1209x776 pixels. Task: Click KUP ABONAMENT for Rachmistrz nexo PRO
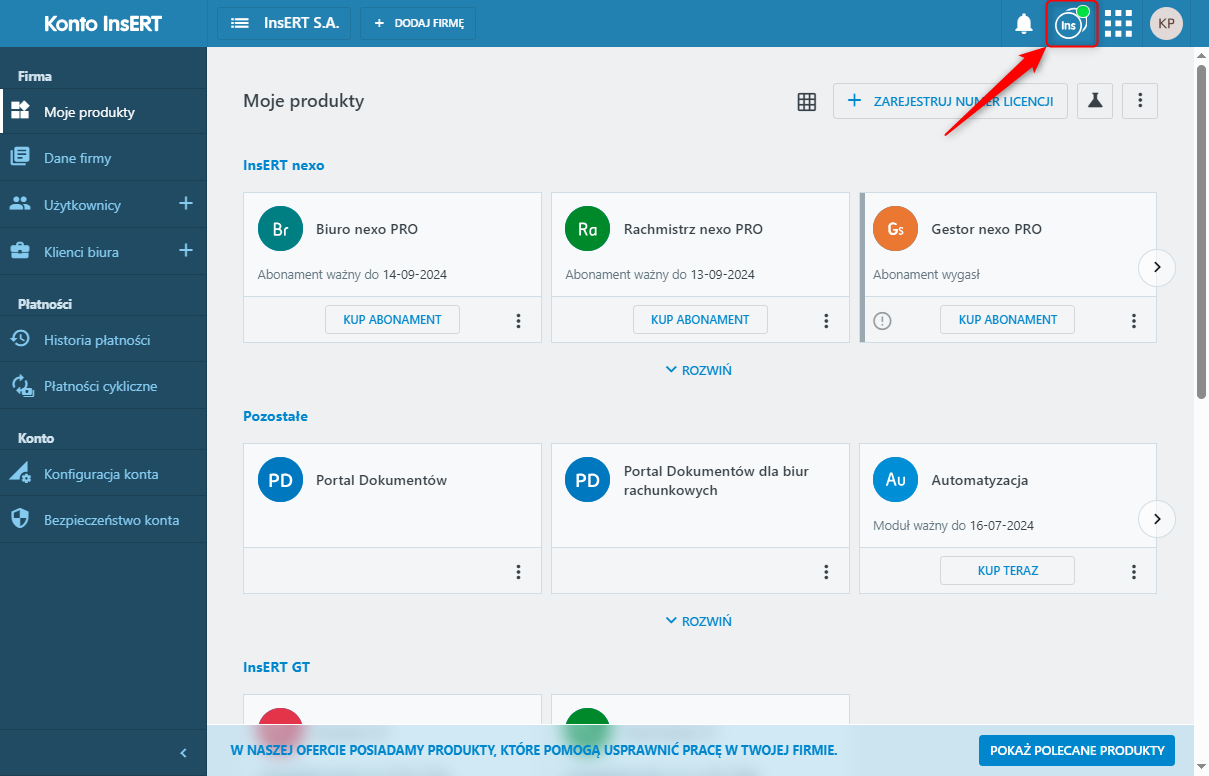700,320
